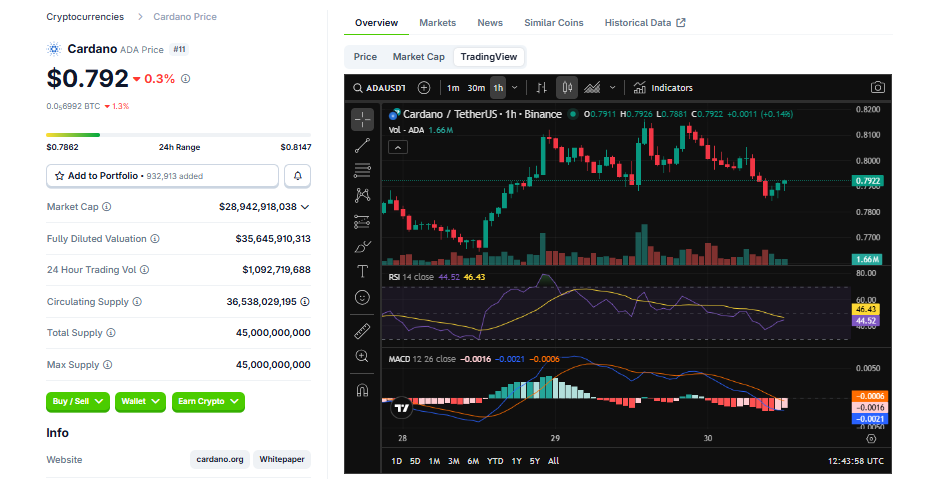This screenshot has height=479, width=939.
Task: Switch chart interval to 1m
Action: pyautogui.click(x=453, y=88)
